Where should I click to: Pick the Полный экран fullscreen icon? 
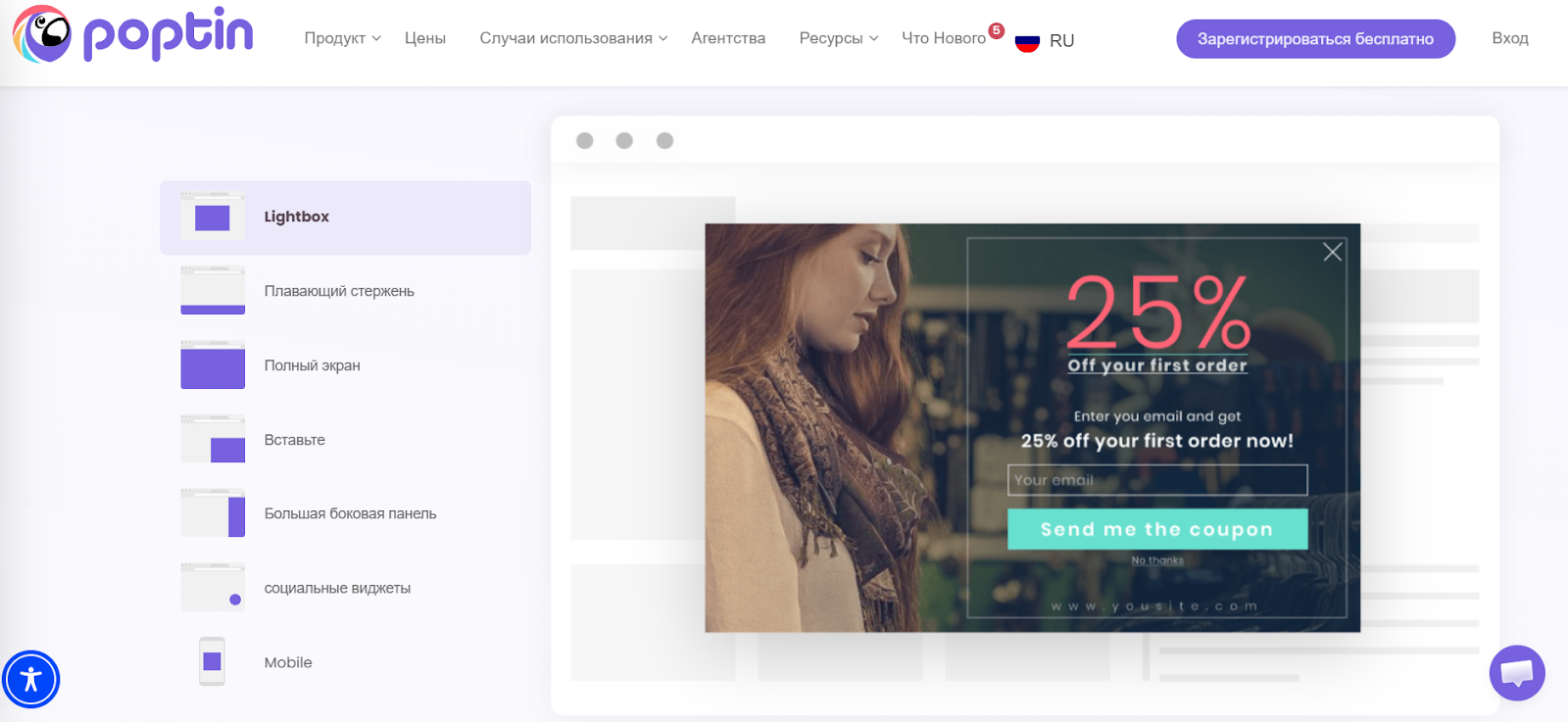click(x=213, y=365)
